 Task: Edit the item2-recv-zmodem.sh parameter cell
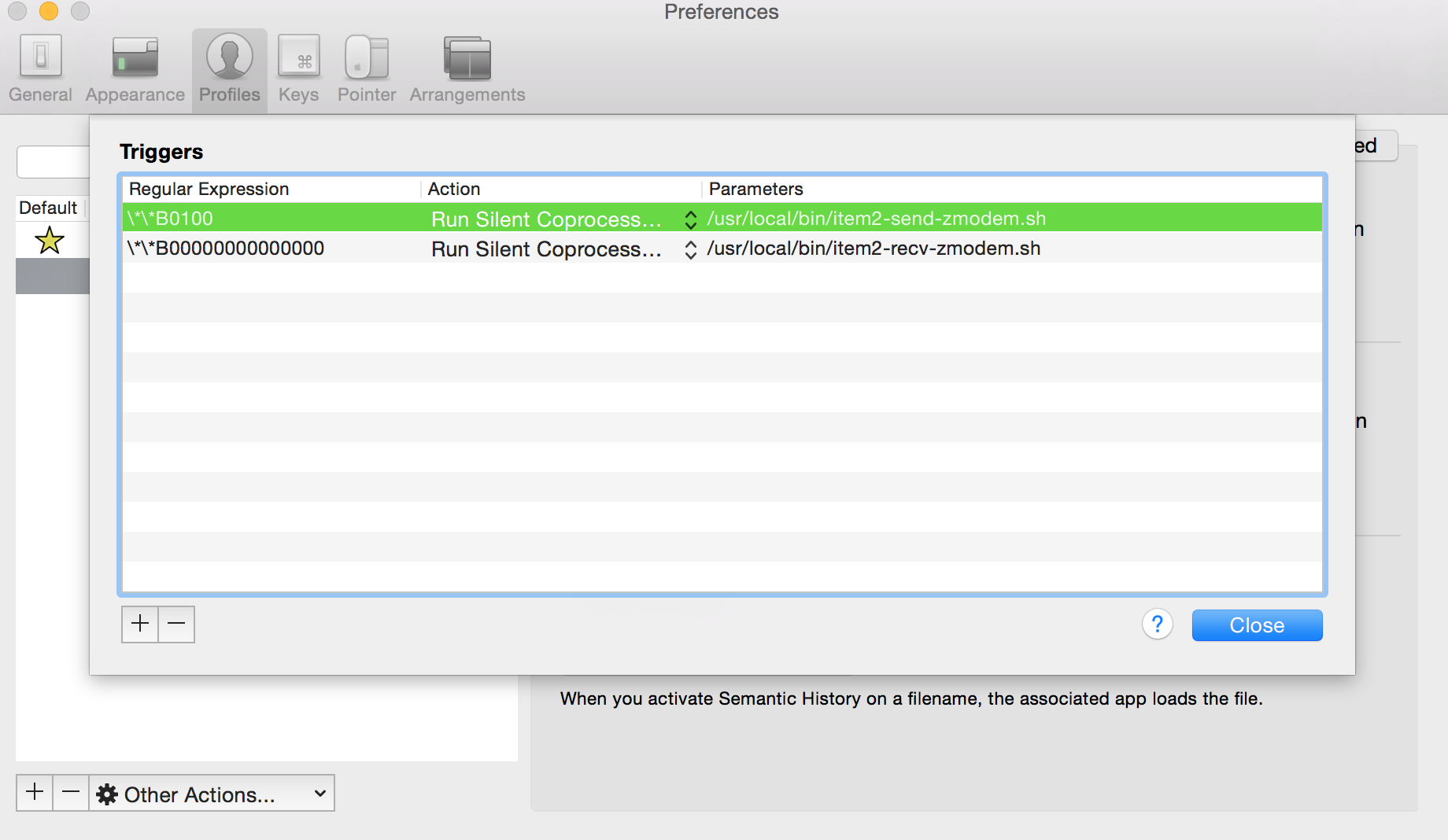pos(1013,248)
